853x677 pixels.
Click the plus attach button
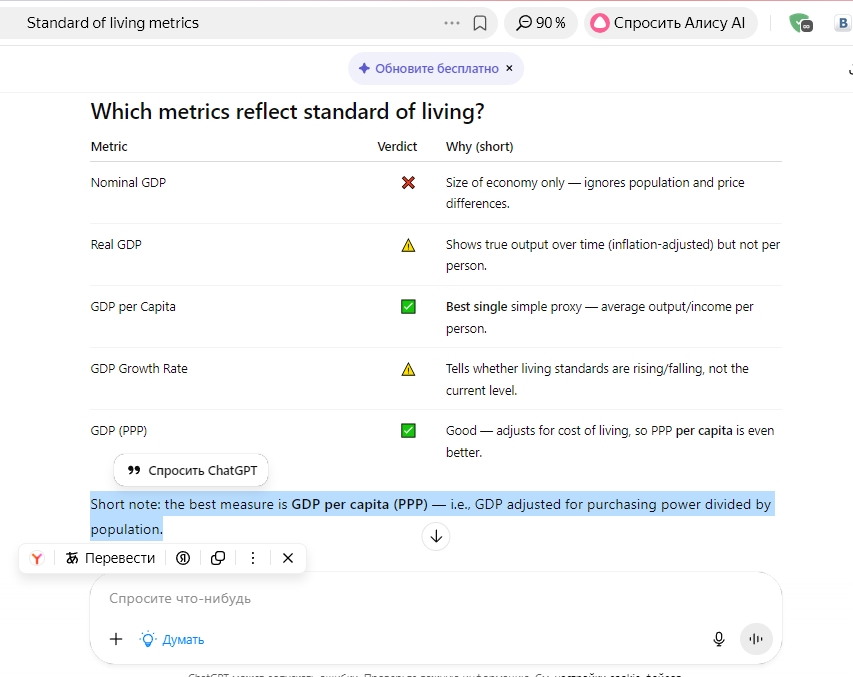[116, 639]
